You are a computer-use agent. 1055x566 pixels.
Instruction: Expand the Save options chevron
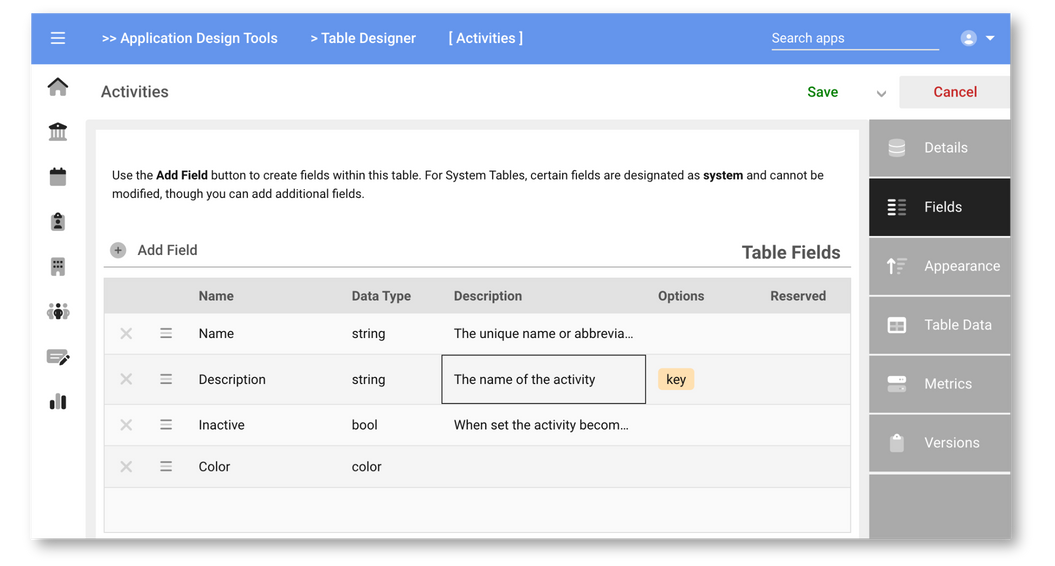point(881,93)
